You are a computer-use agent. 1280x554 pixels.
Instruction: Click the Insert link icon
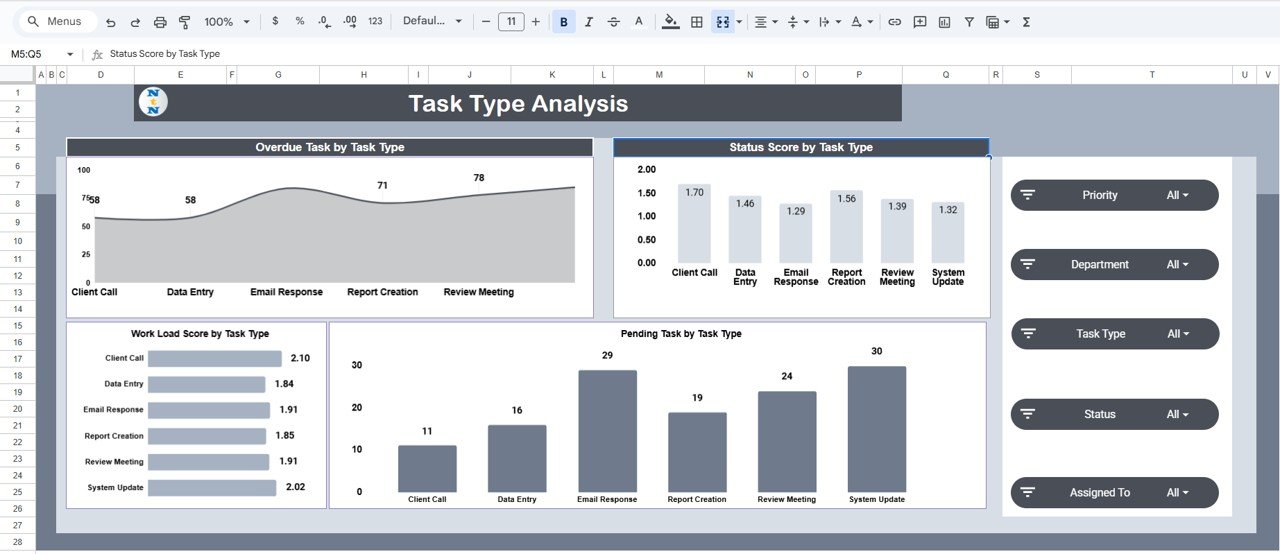895,22
